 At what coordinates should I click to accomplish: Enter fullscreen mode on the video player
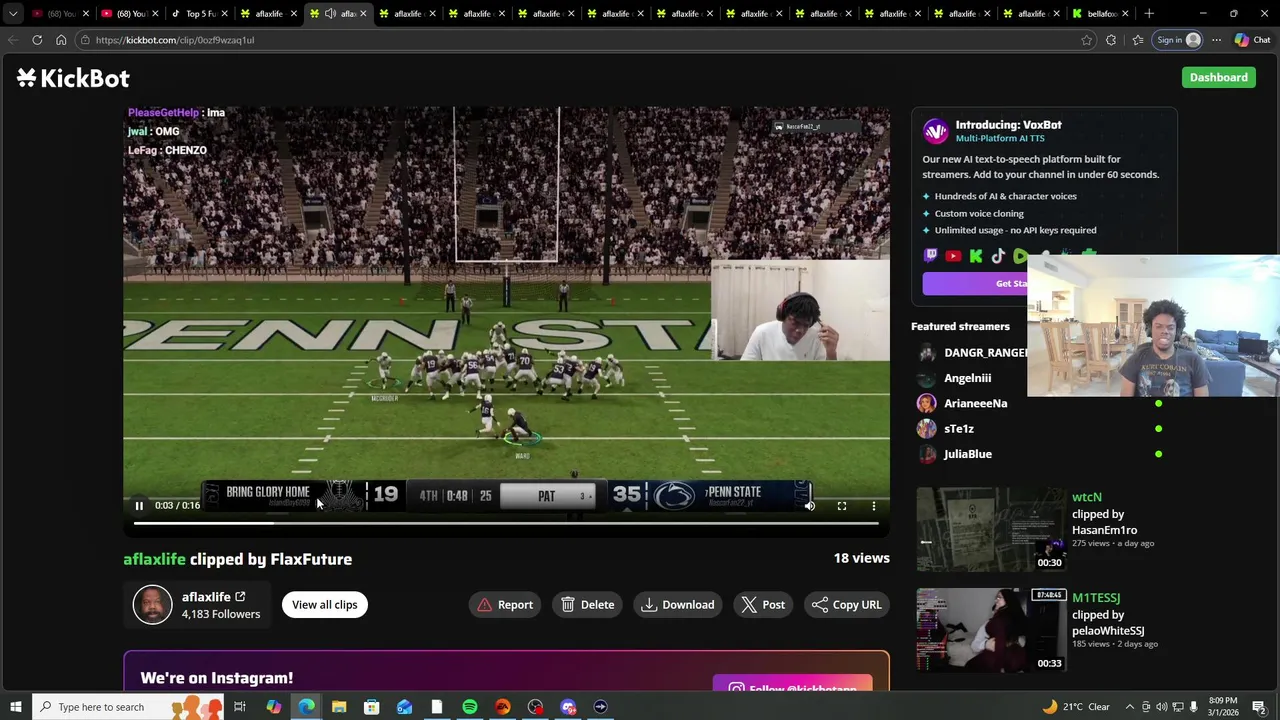click(x=842, y=506)
